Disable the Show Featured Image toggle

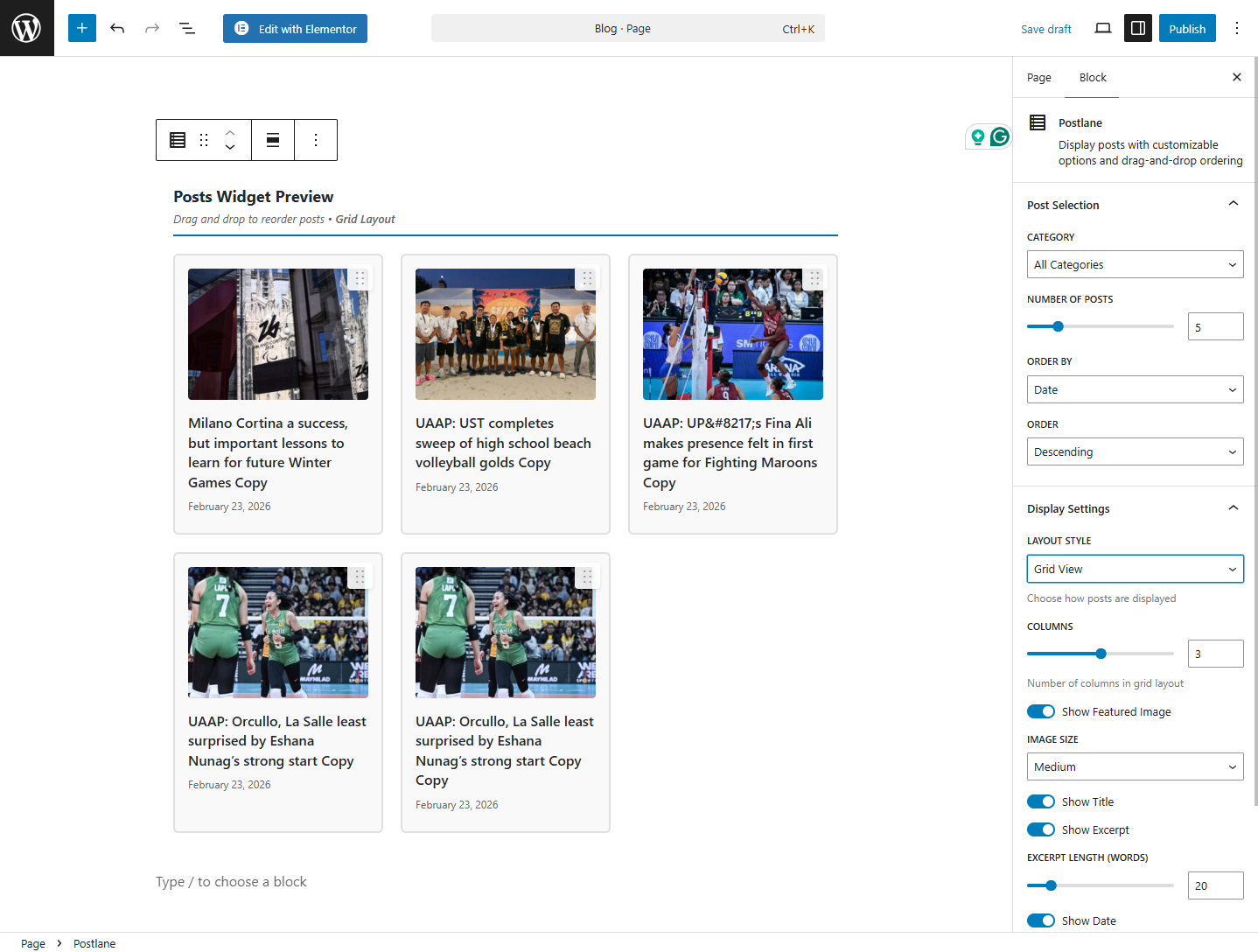click(x=1040, y=711)
